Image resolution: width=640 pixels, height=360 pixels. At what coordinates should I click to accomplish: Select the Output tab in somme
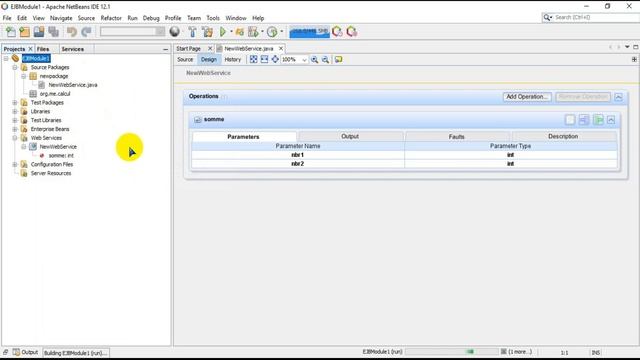pyautogui.click(x=350, y=136)
